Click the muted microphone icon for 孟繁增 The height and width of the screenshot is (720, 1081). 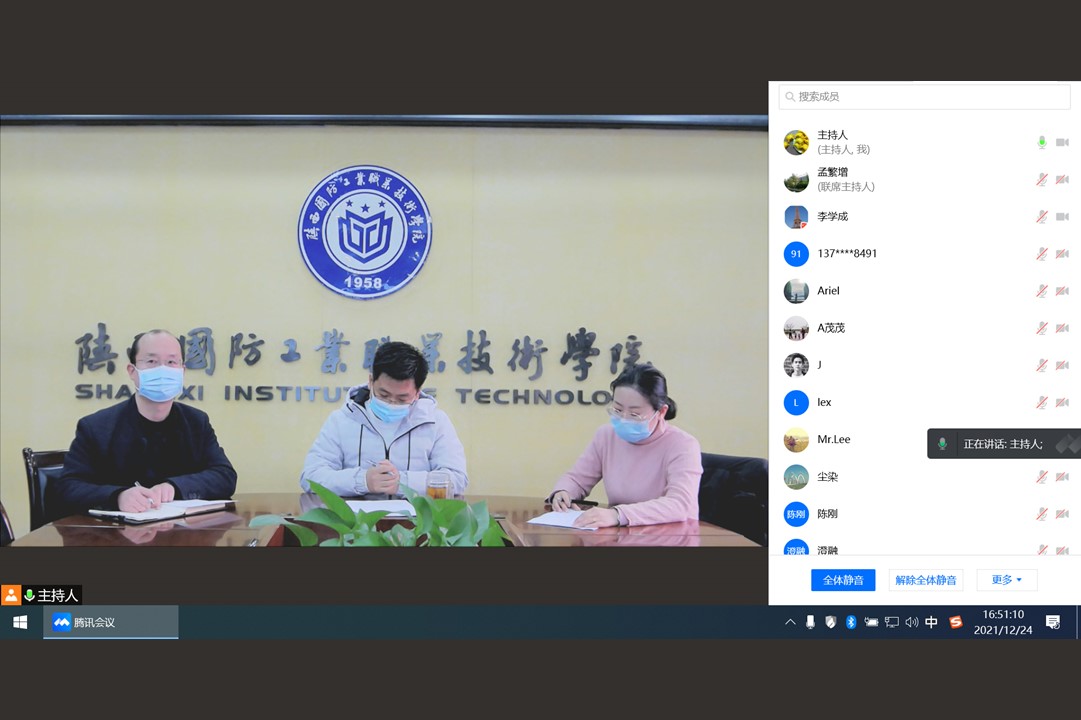click(1041, 180)
